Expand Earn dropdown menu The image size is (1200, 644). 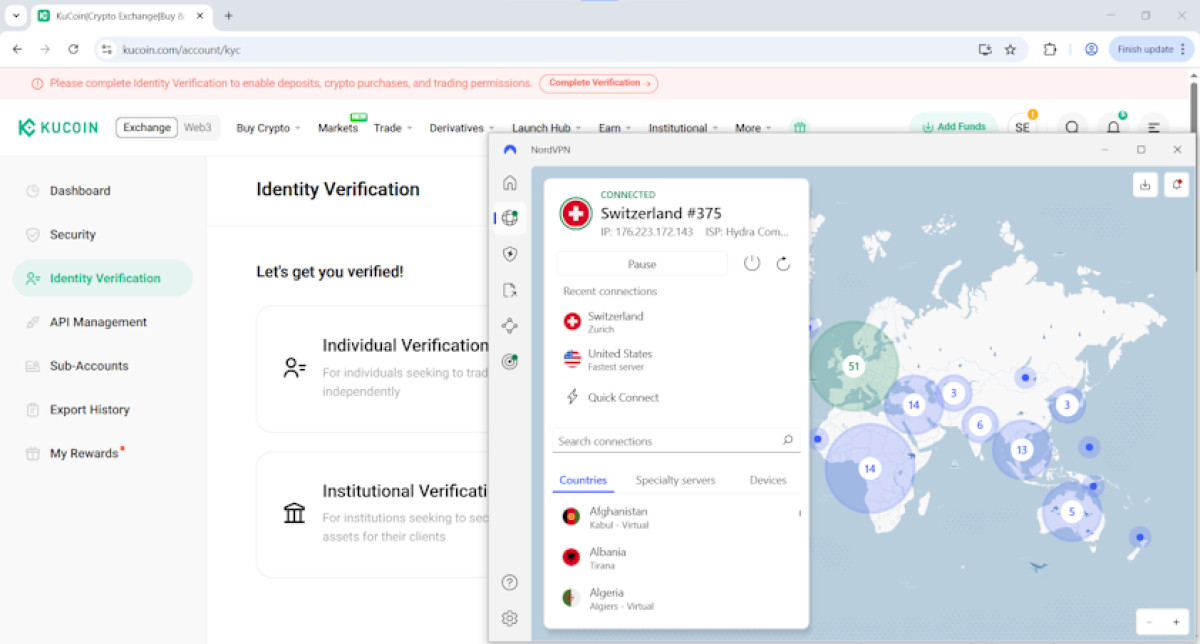point(615,128)
